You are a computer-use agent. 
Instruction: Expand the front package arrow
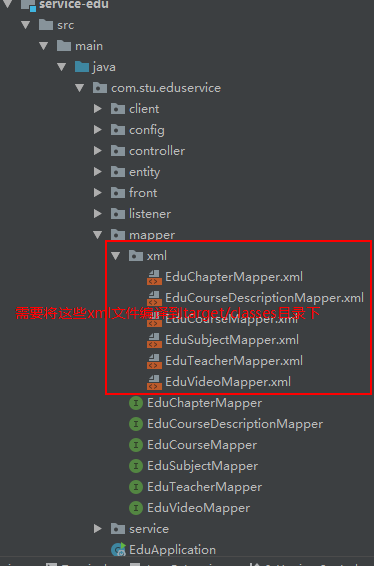coord(98,192)
